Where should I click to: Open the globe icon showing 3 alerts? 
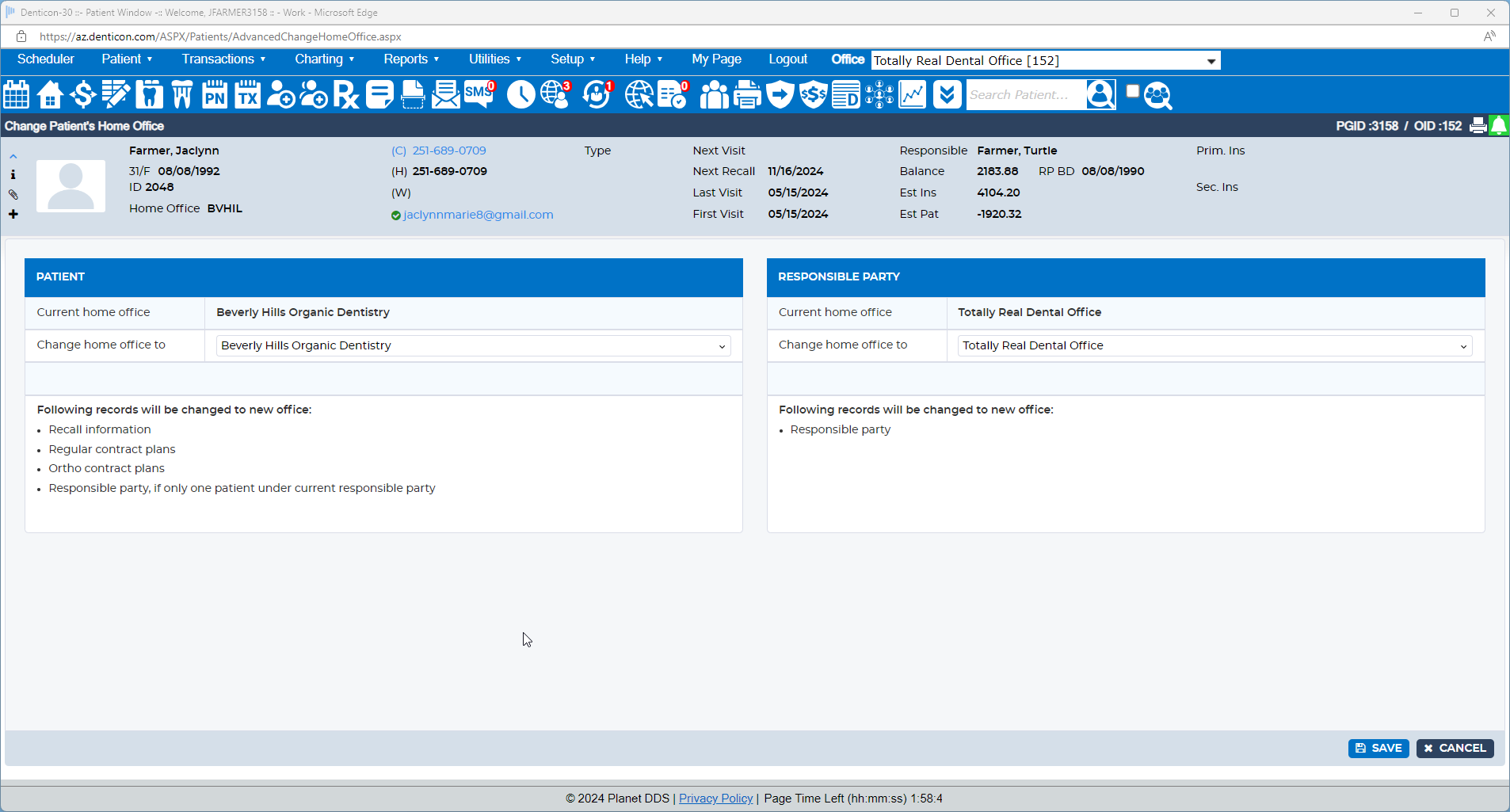[555, 94]
